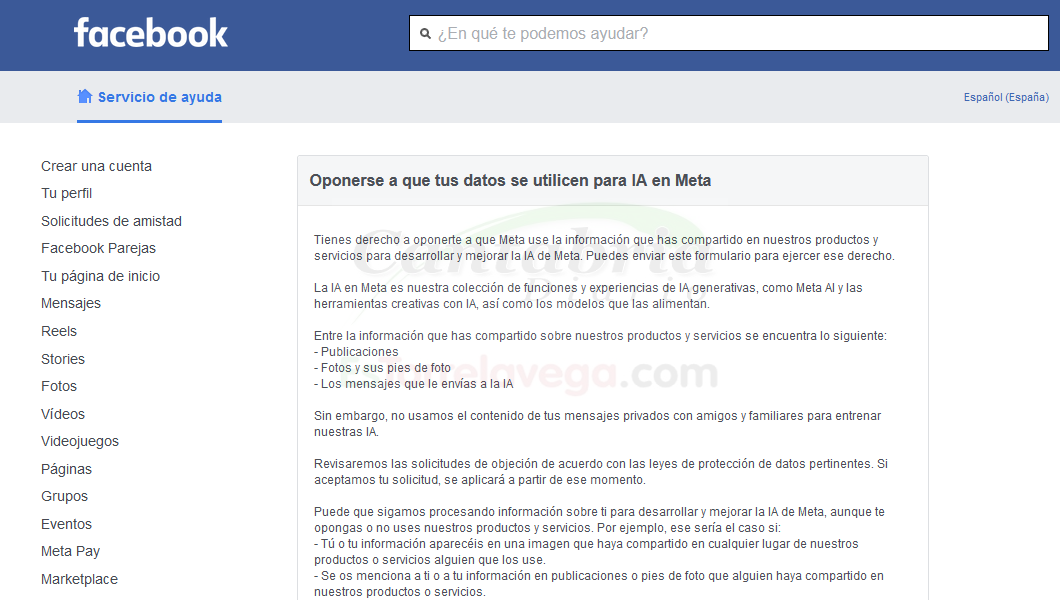Image resolution: width=1060 pixels, height=600 pixels.
Task: Select 'Reels' in the sidebar
Action: pos(59,331)
